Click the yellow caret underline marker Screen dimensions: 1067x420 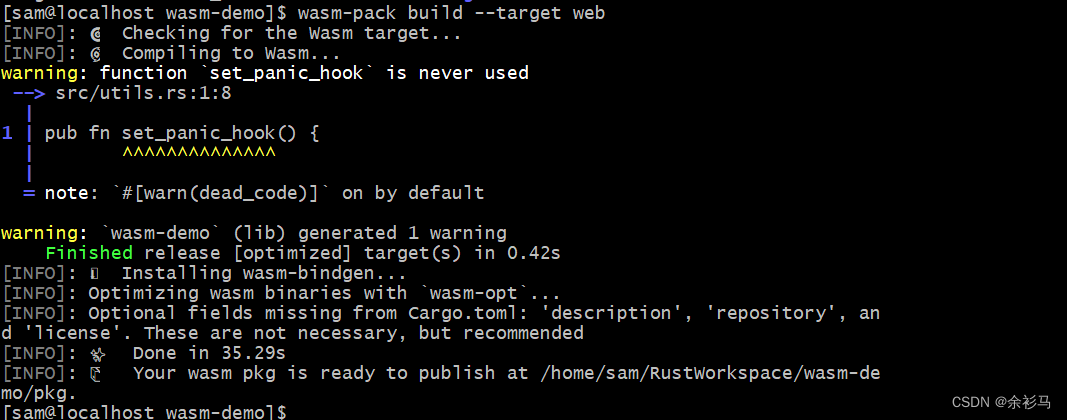coord(198,153)
